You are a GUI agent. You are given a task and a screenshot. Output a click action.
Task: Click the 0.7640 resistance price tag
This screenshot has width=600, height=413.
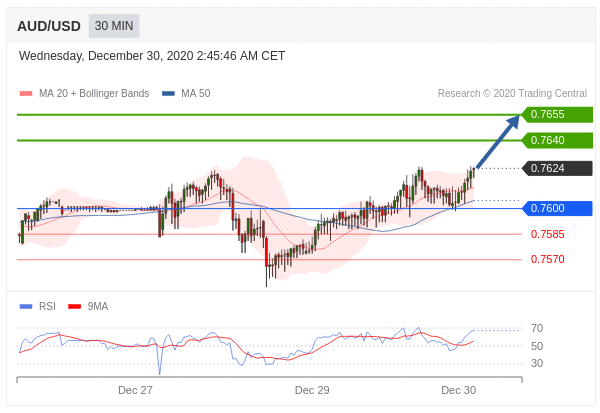[558, 140]
